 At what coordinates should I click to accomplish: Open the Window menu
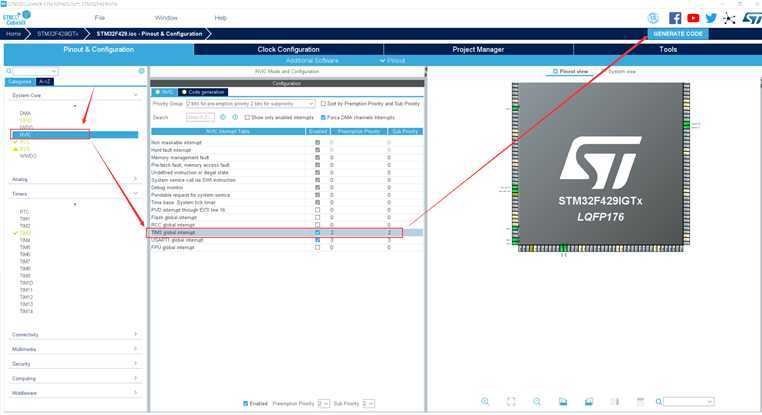(x=166, y=18)
